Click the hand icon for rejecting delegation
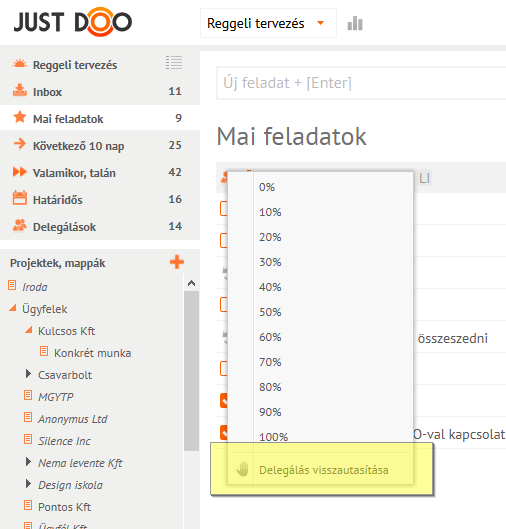Viewport: 506px width, 529px height. coord(242,469)
